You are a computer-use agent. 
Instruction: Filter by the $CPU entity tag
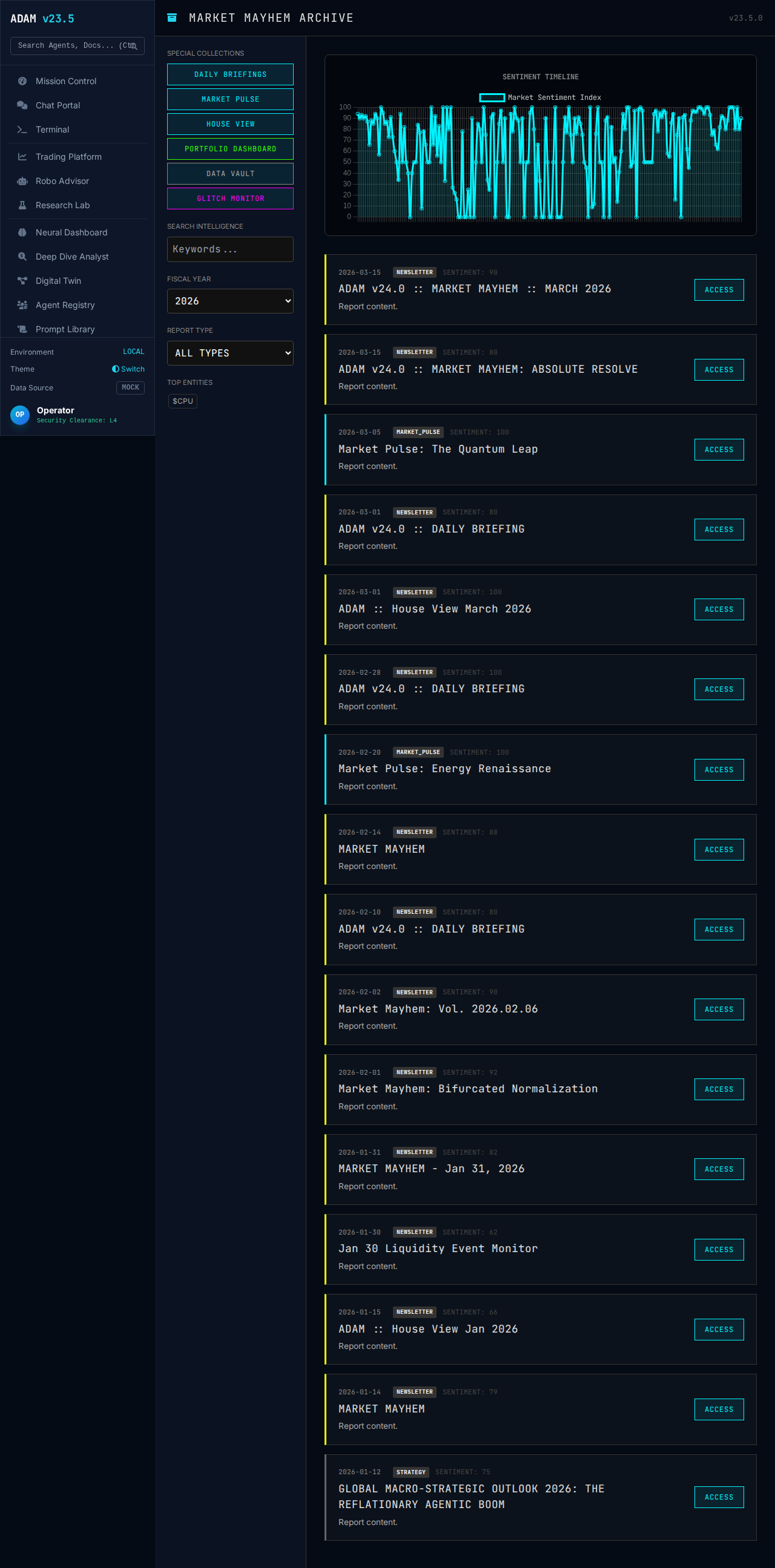tap(183, 401)
